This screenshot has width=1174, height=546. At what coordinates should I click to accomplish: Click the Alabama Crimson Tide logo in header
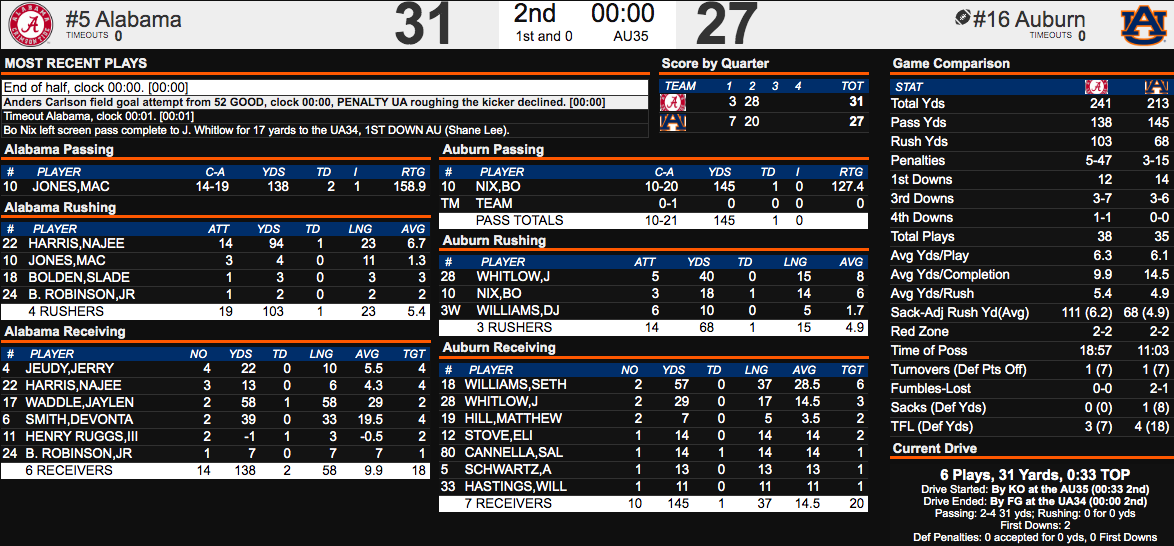pos(29,24)
